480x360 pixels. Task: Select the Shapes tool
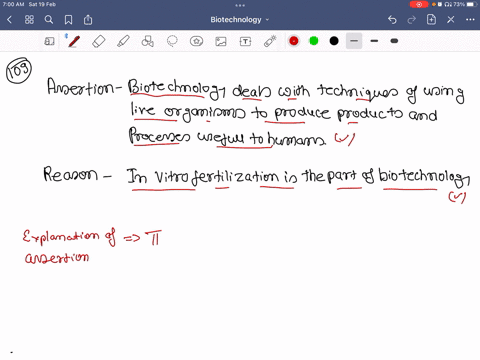pyautogui.click(x=148, y=41)
